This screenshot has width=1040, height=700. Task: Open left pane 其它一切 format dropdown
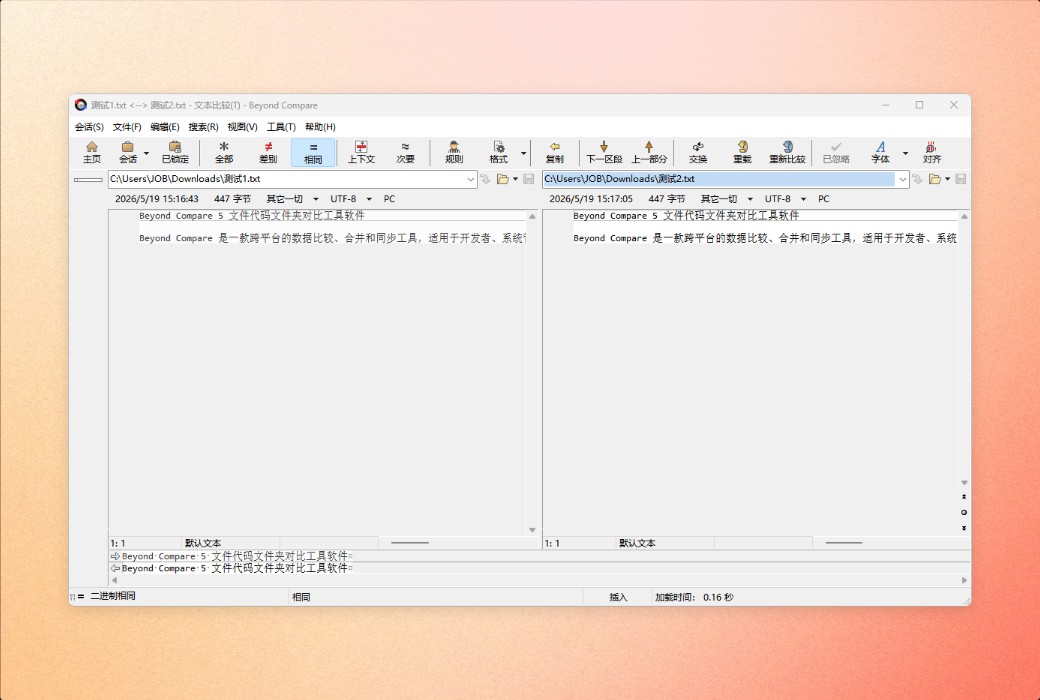[316, 199]
